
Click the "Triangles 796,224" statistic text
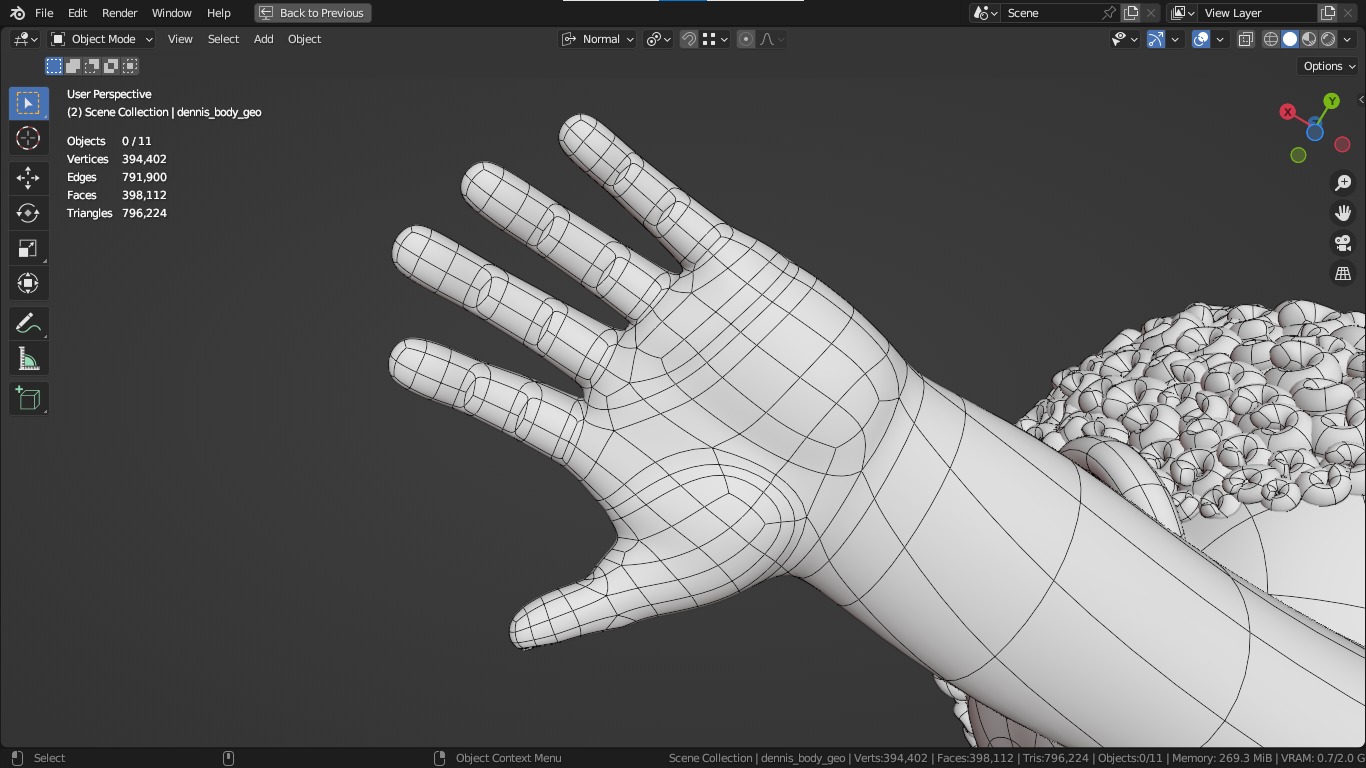click(x=117, y=213)
